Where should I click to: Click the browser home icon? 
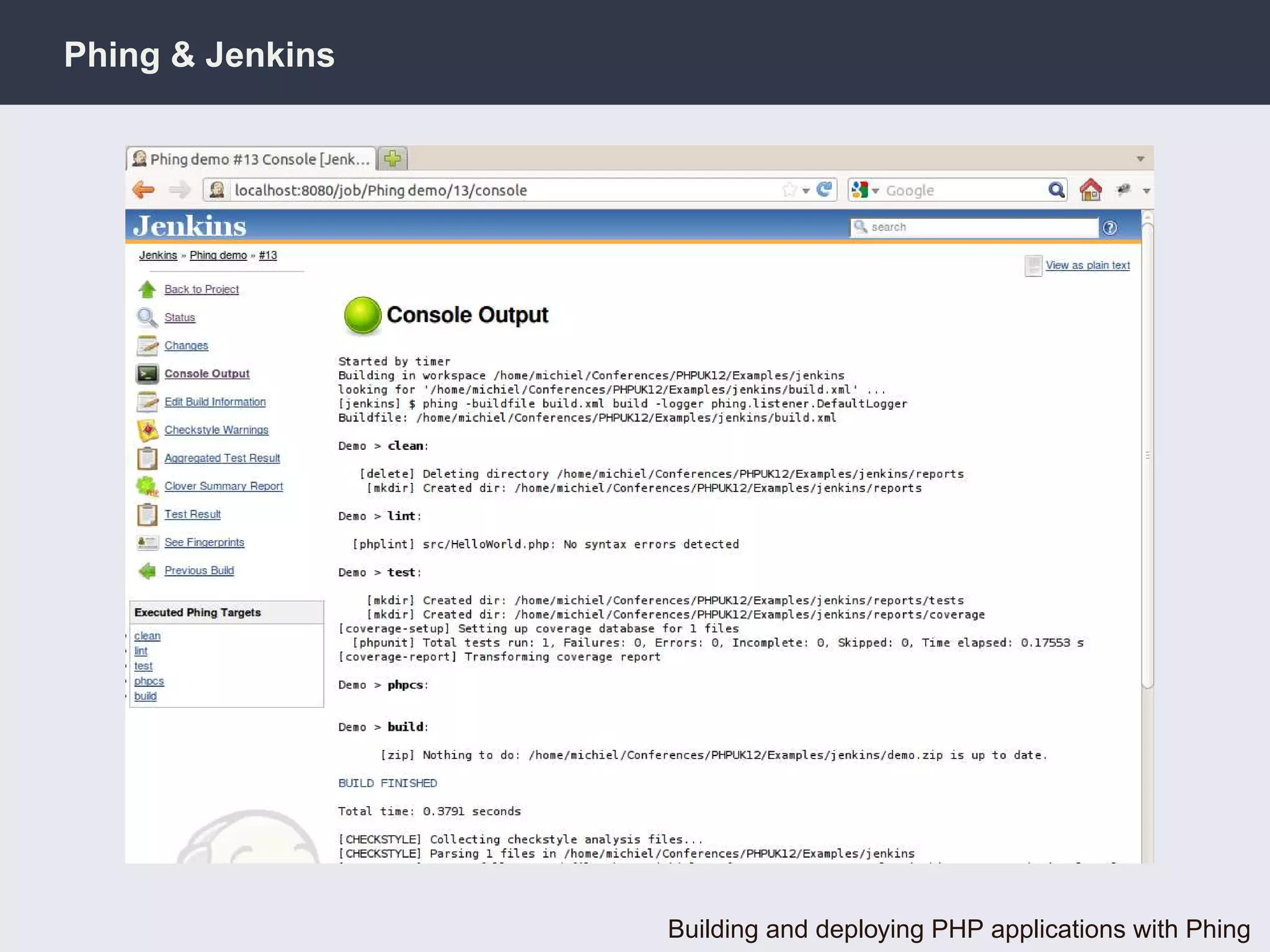[x=1090, y=190]
